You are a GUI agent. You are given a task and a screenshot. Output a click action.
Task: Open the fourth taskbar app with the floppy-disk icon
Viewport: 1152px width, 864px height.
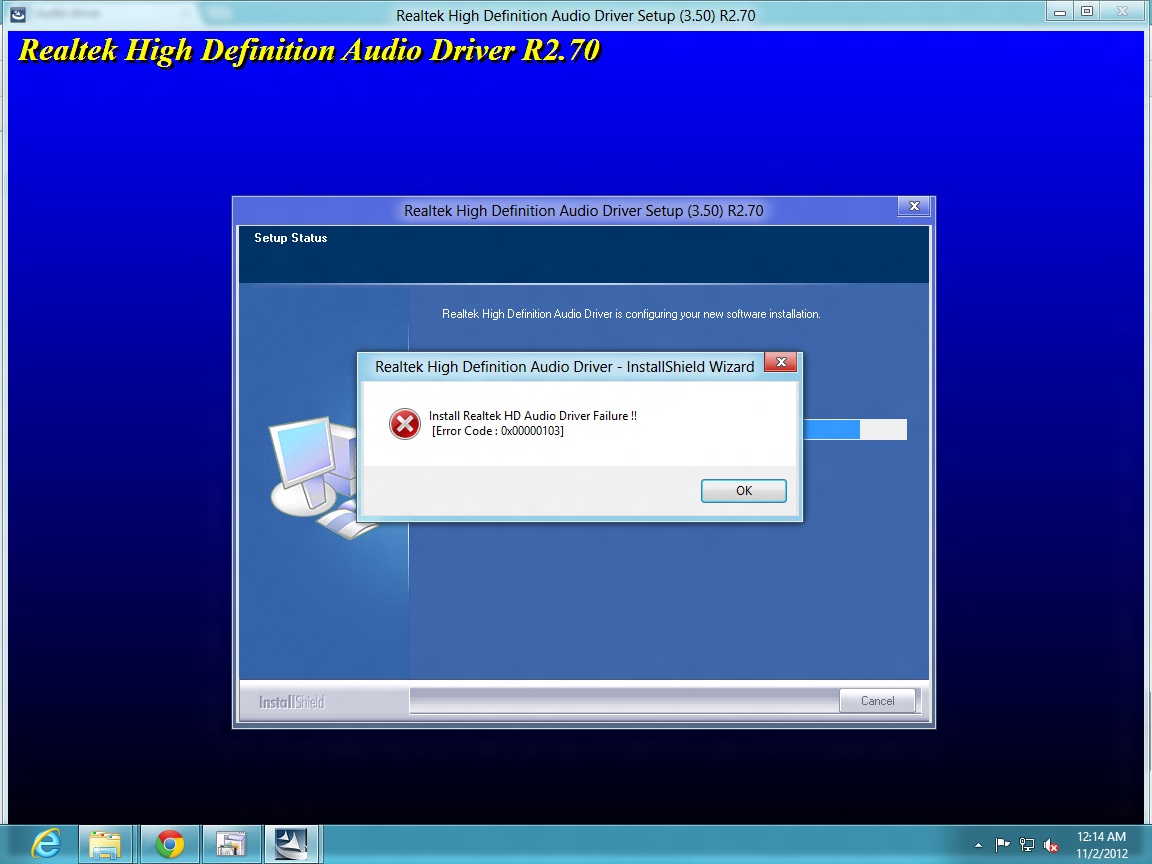click(231, 843)
